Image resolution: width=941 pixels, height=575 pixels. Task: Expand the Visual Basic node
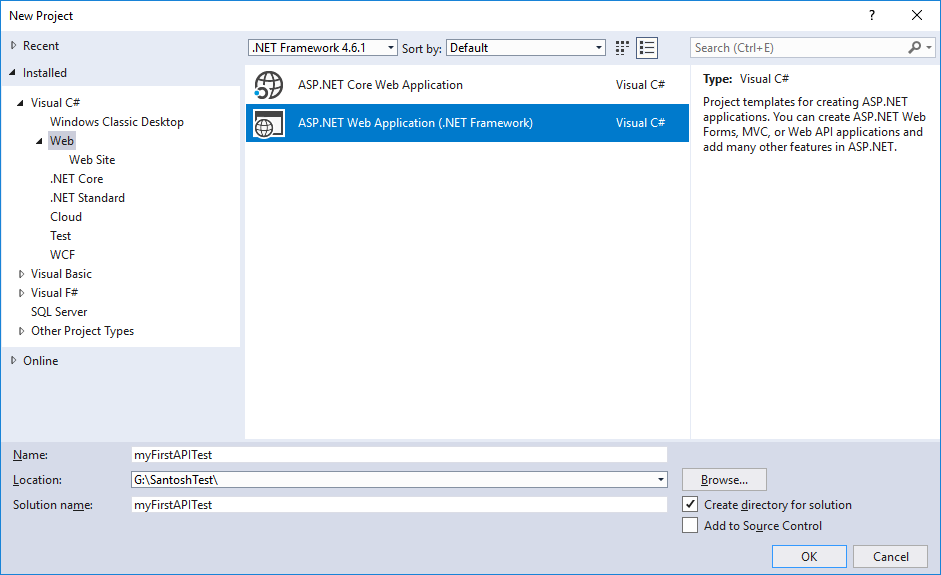point(21,274)
